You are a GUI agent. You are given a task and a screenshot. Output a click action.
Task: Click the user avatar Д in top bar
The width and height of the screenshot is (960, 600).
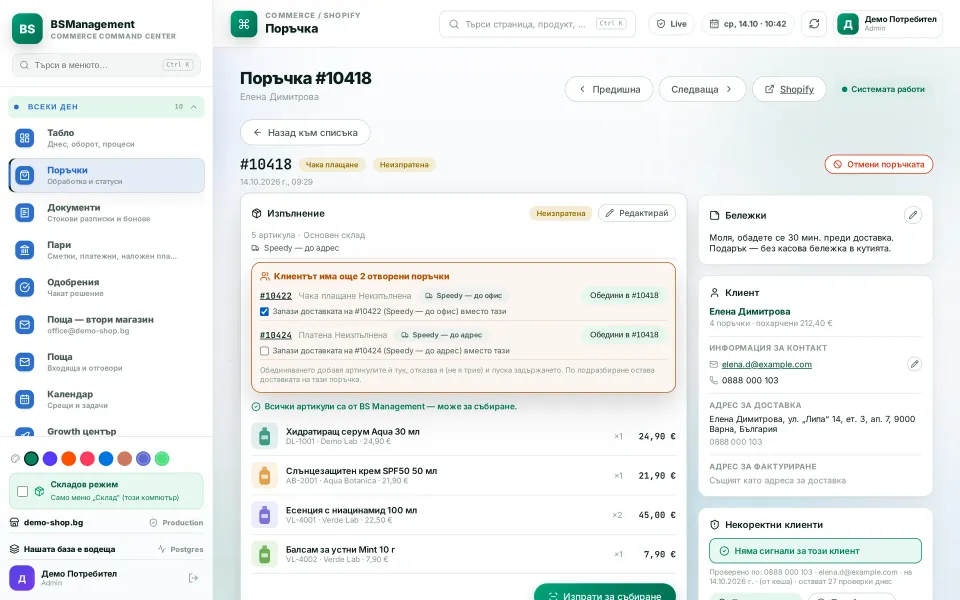[x=848, y=24]
